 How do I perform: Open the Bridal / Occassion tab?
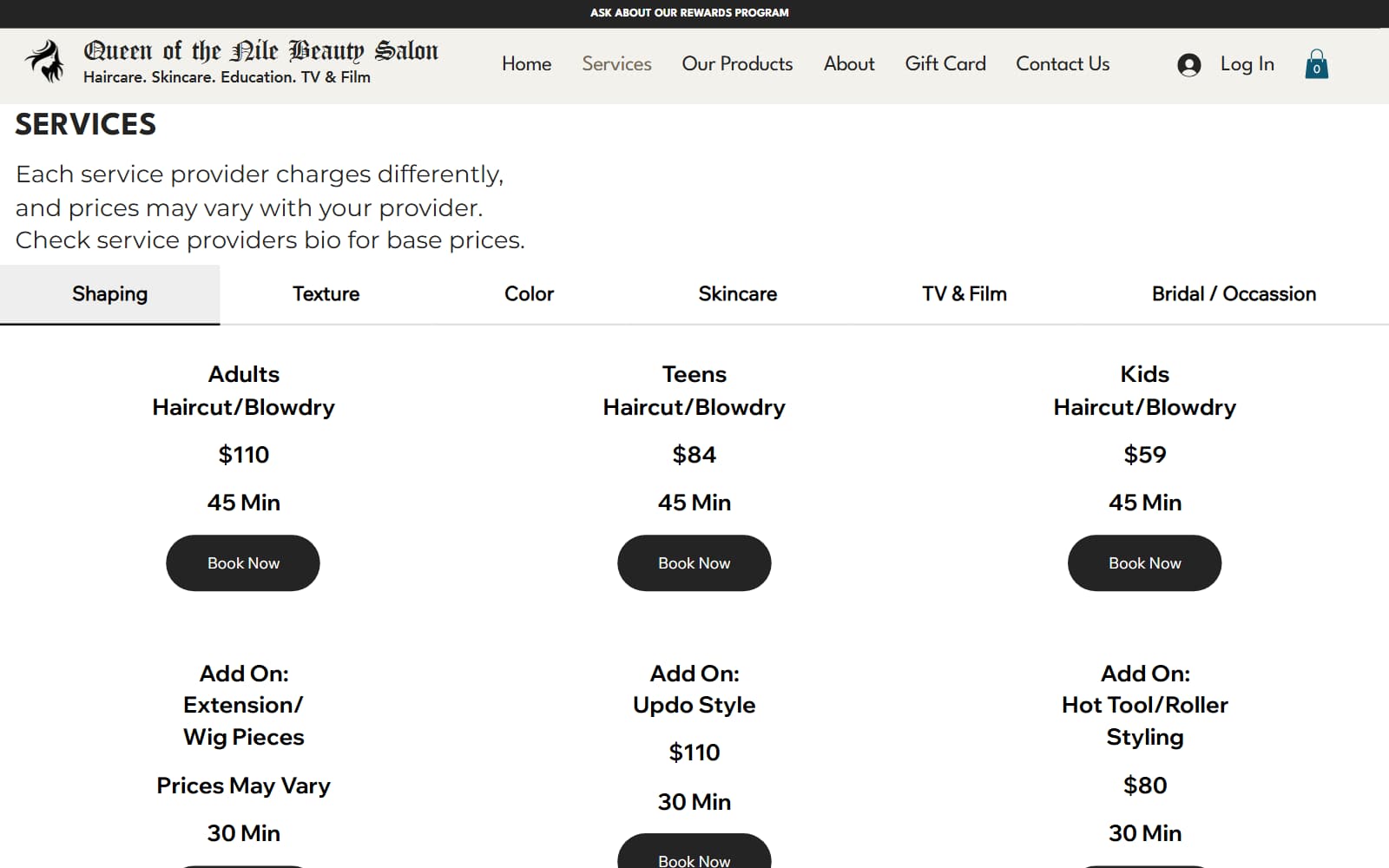pos(1234,294)
